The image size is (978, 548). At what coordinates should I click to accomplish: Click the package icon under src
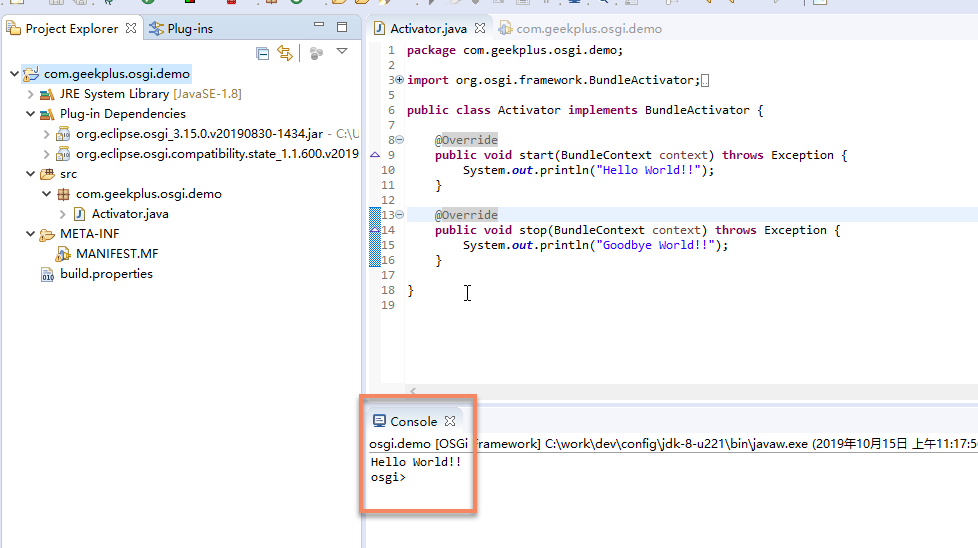63,194
